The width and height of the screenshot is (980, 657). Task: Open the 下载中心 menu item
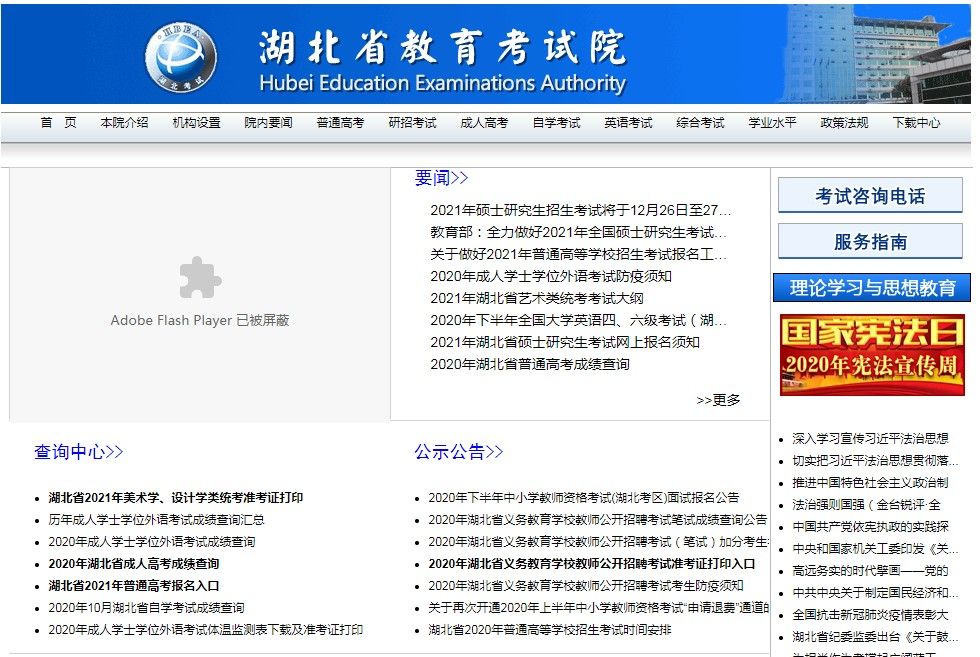point(916,123)
